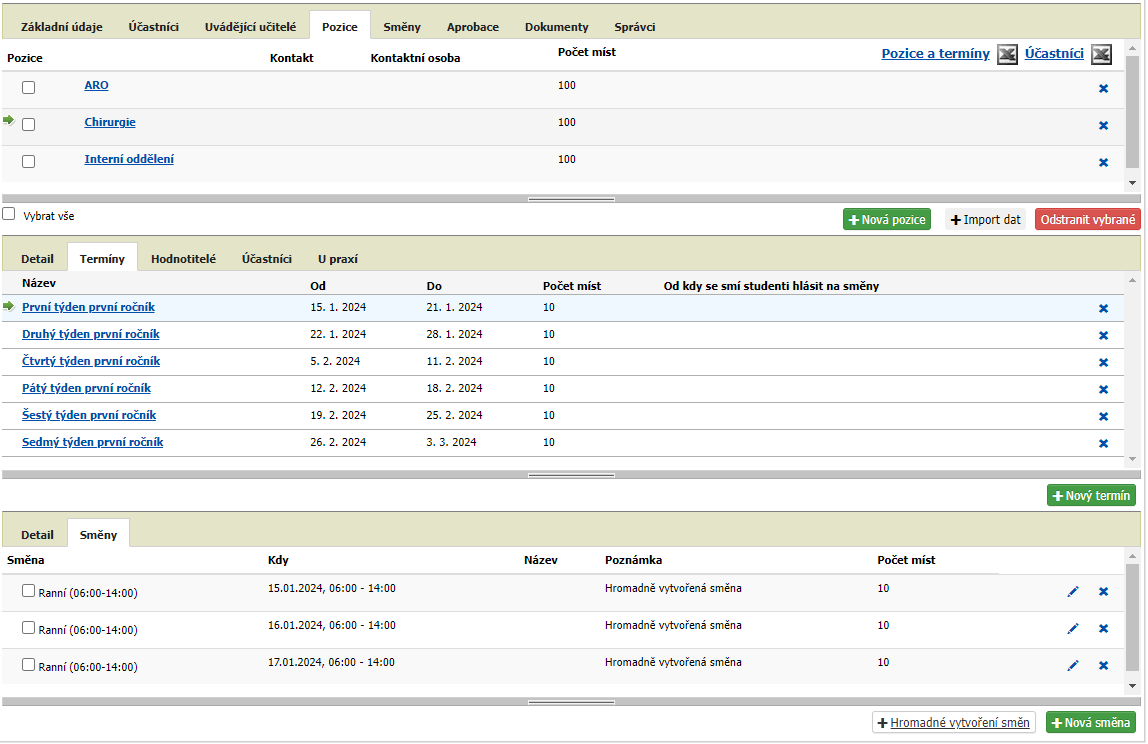Remove the Pátý týden první ročník term
The image size is (1148, 744).
(1103, 390)
